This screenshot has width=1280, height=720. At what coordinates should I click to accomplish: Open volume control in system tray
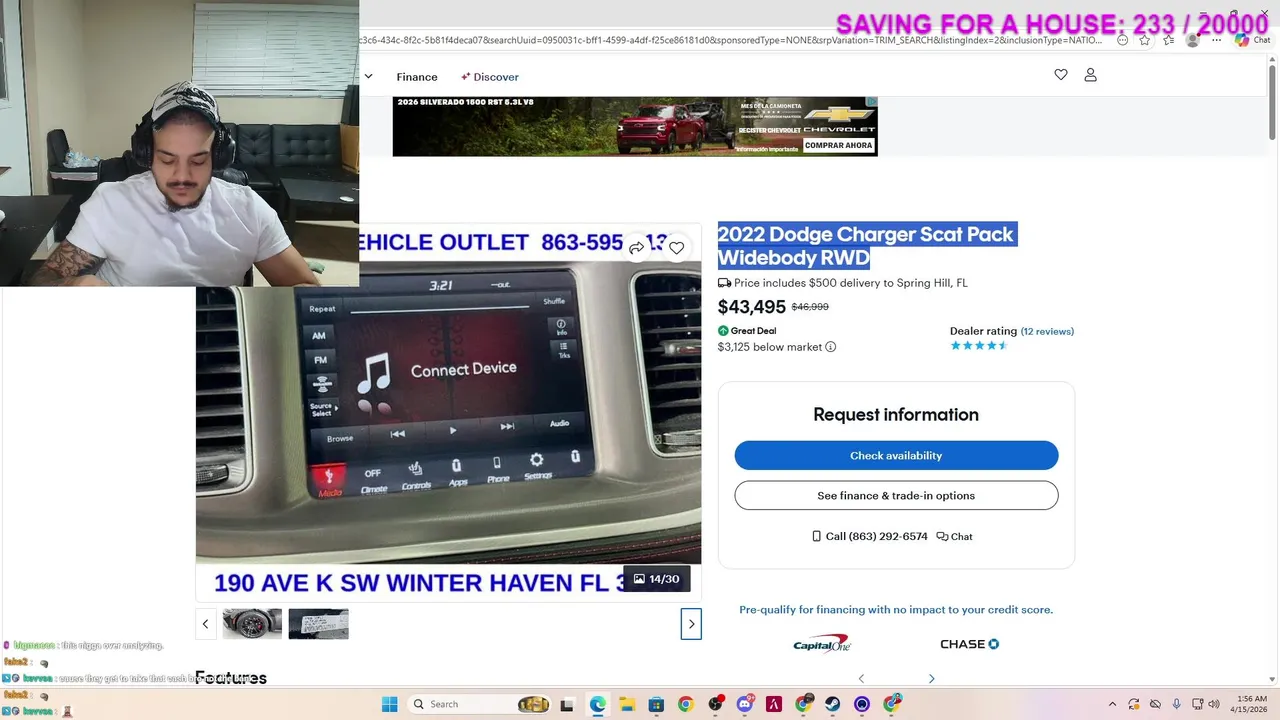1214,704
